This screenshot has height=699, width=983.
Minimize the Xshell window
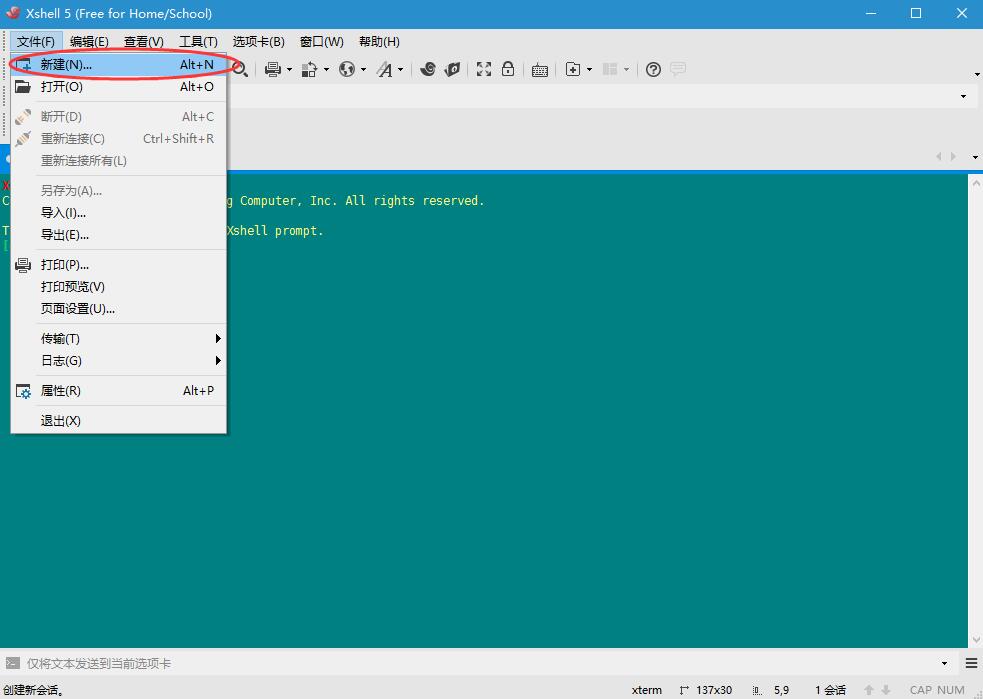click(x=871, y=13)
